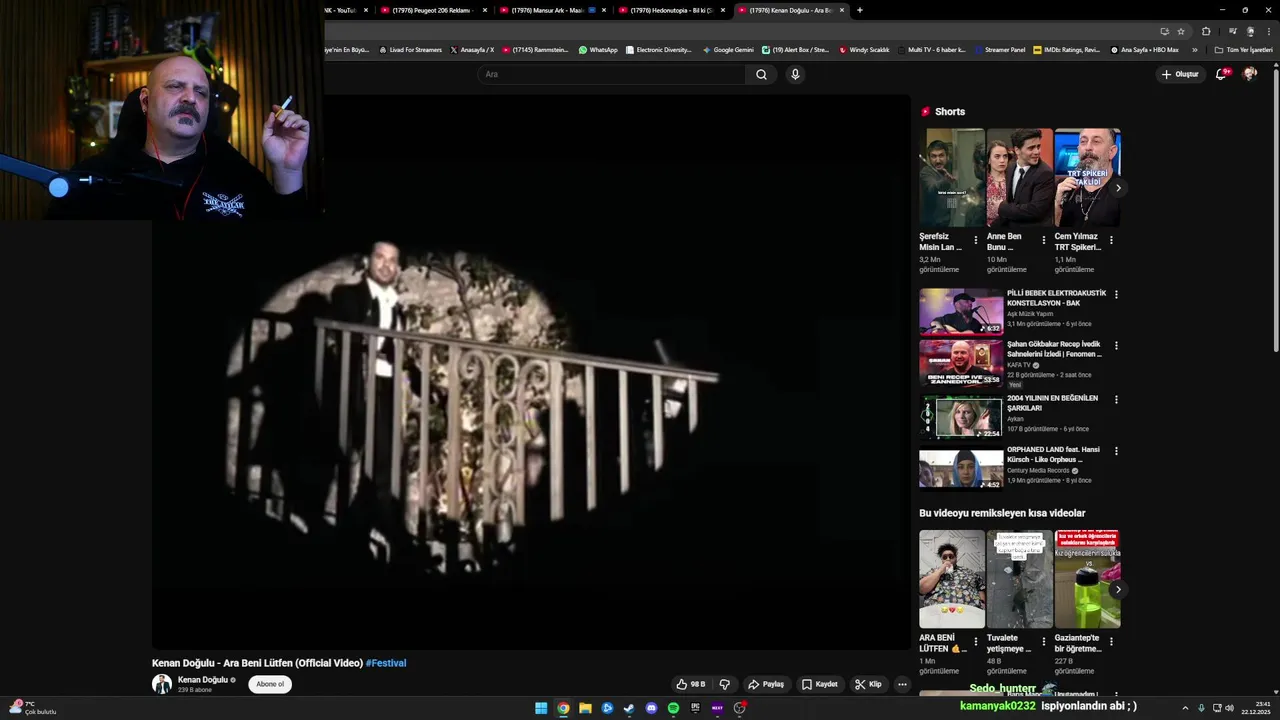Screen dimensions: 1280x720
Task: Switch to Hedonutopia - Bil ki tab
Action: [671, 10]
